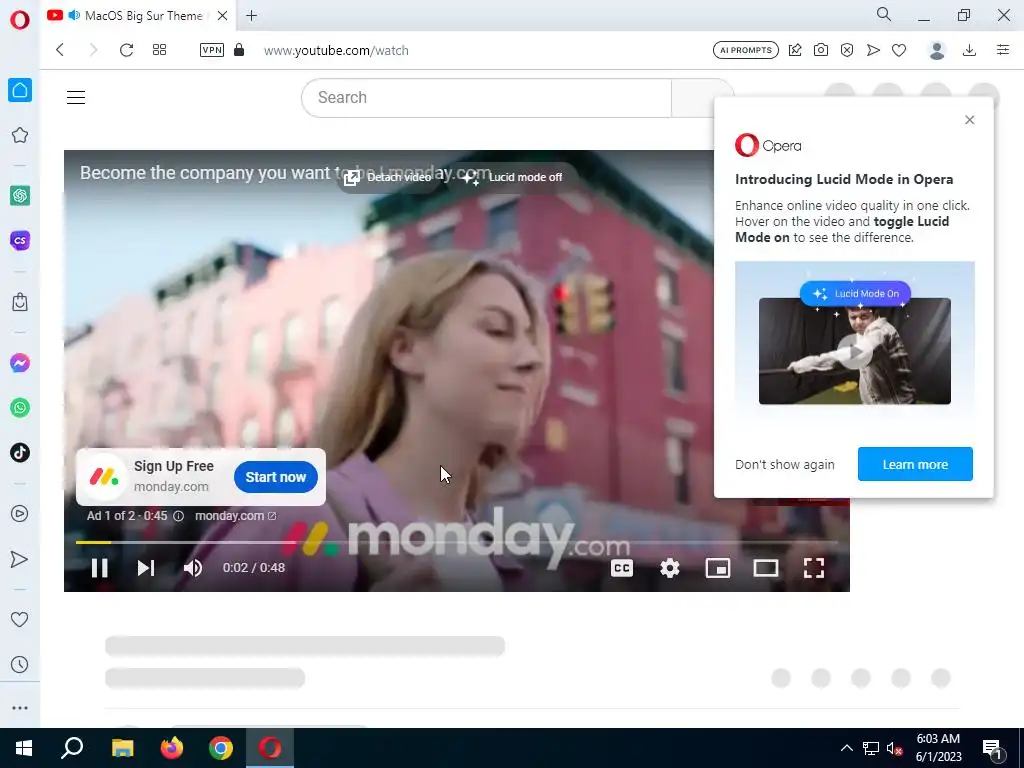Open the YouTube hamburger guide menu
1024x768 pixels.
click(76, 97)
